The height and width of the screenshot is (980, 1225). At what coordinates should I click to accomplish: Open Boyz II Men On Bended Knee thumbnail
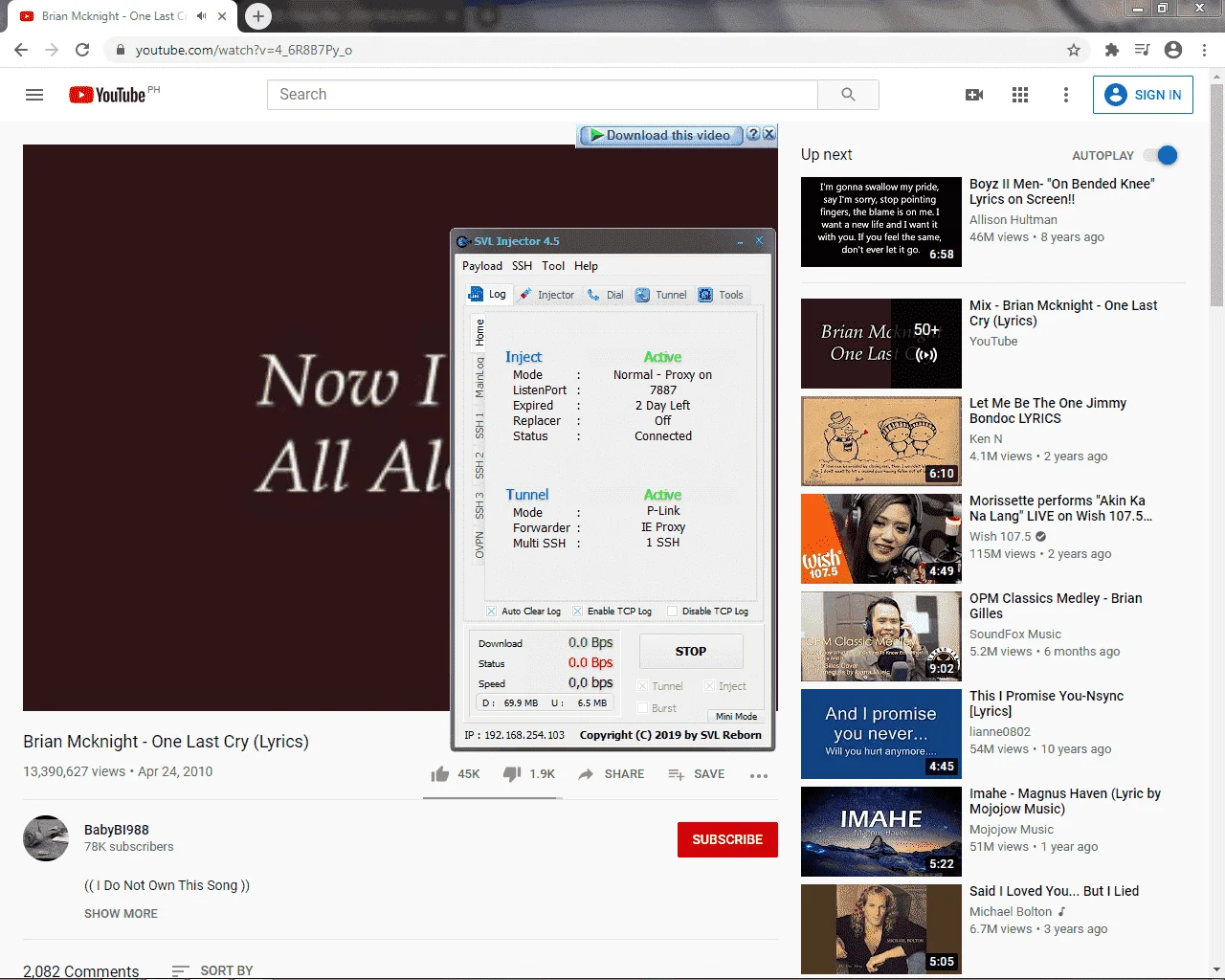(x=881, y=222)
